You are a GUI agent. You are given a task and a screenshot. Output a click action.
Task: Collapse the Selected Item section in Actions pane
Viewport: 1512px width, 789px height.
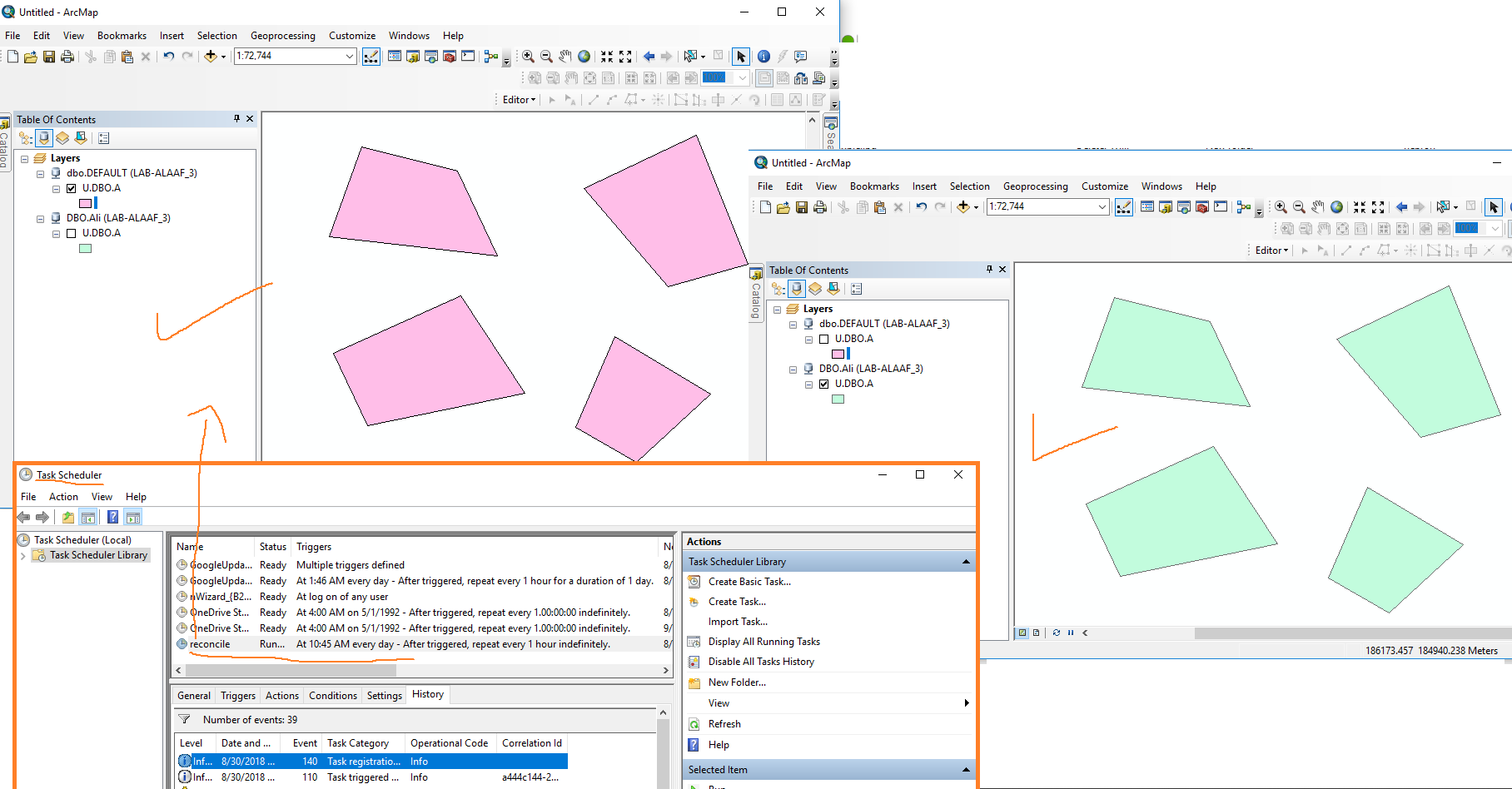click(966, 770)
